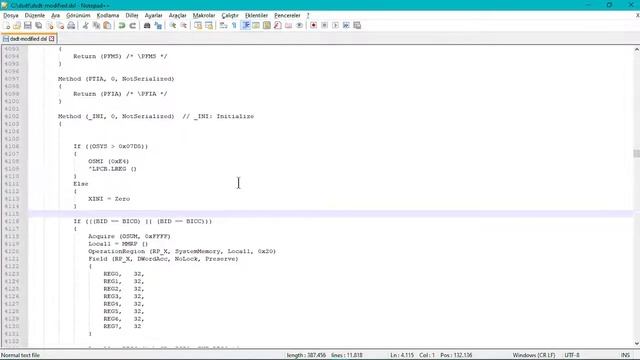Run macro multiple times icon

(x=346, y=25)
